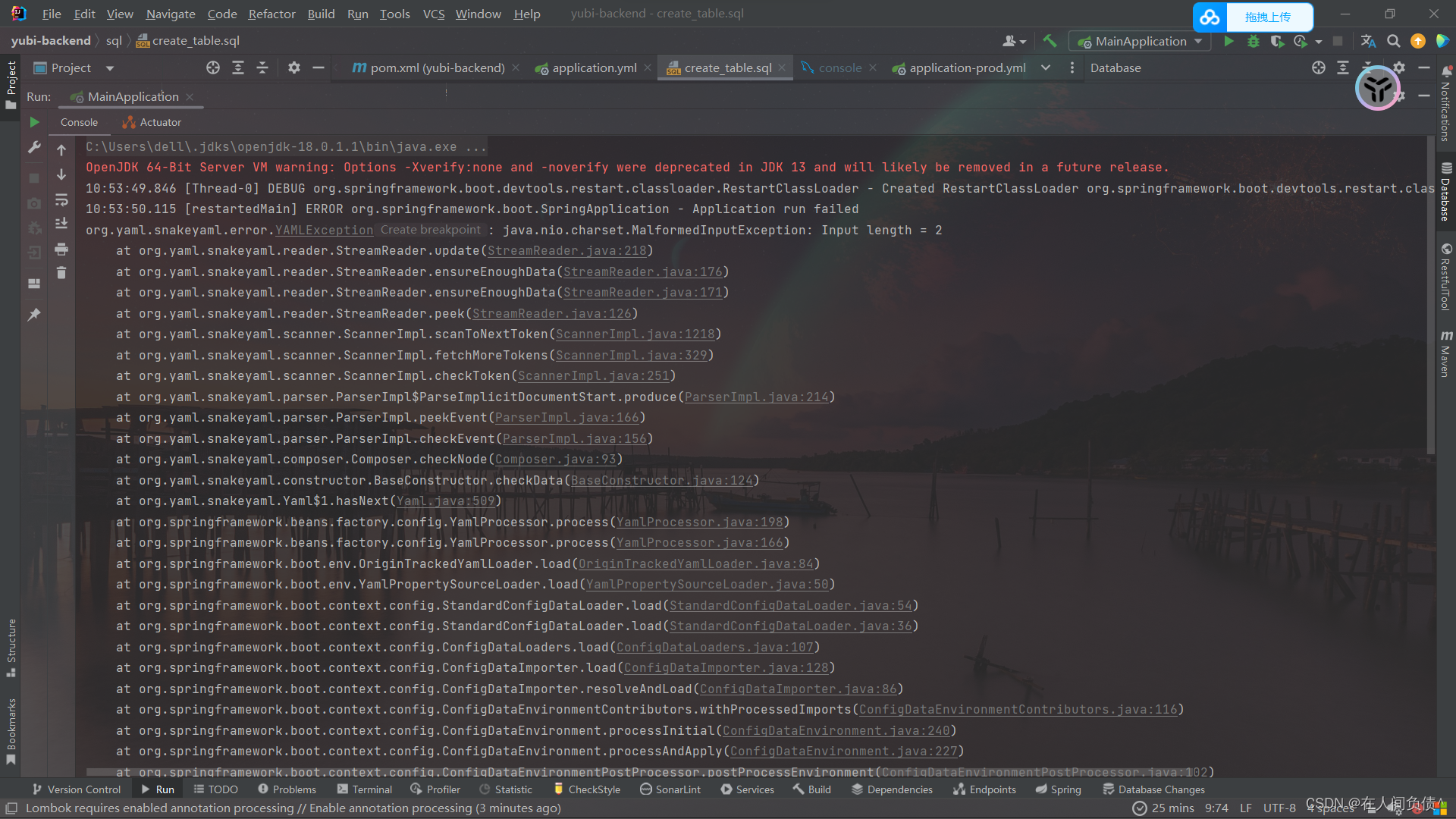1456x819 pixels.
Task: Toggle soft-wrap in console output
Action: tap(61, 200)
